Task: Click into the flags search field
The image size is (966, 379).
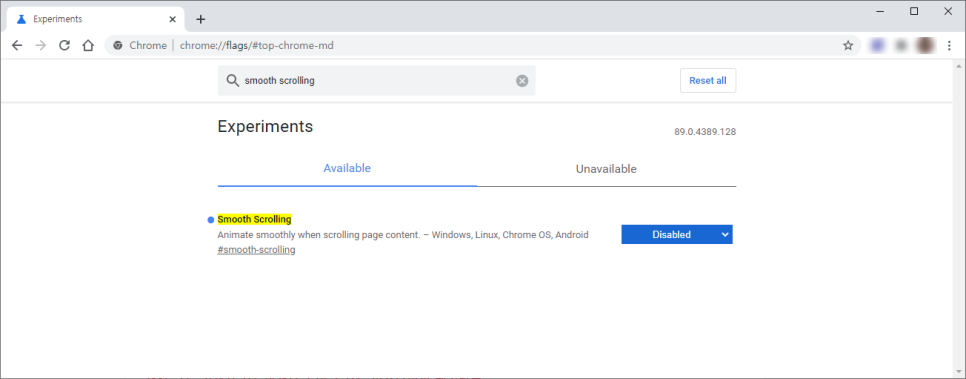Action: click(376, 81)
